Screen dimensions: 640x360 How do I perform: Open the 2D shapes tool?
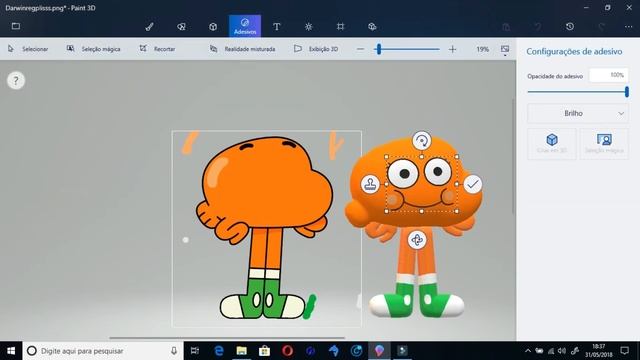pos(181,27)
